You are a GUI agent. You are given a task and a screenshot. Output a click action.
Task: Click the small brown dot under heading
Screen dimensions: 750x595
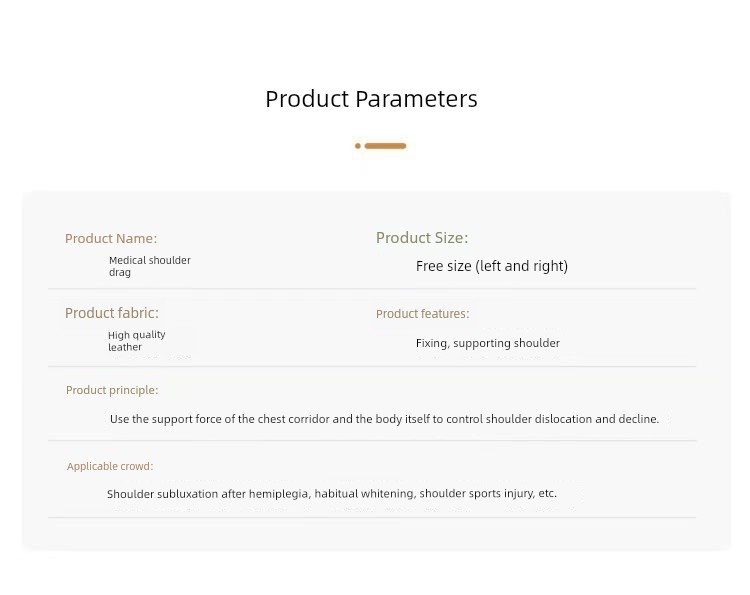coord(358,146)
